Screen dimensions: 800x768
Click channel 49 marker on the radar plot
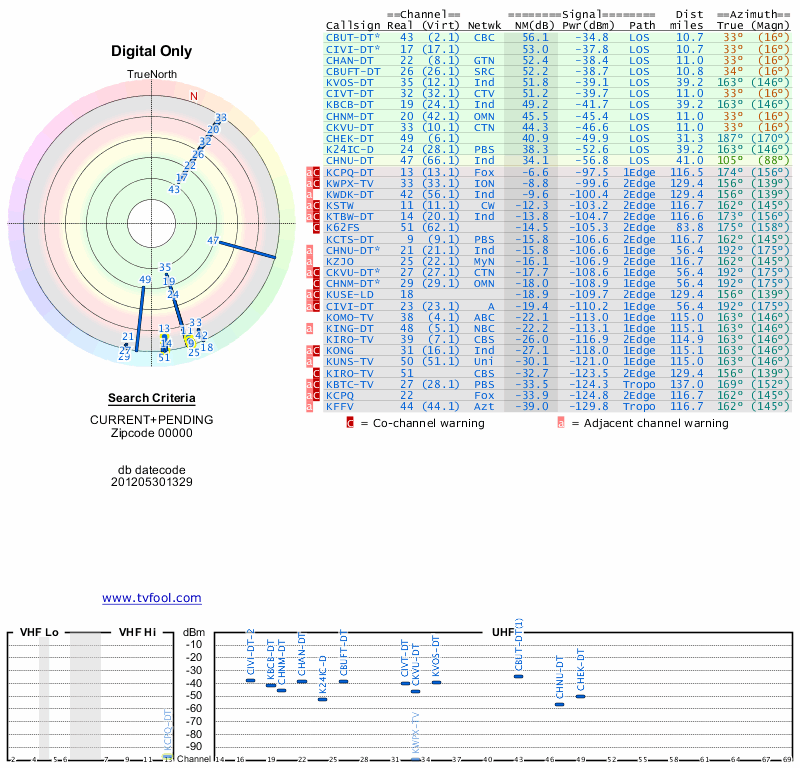click(146, 280)
